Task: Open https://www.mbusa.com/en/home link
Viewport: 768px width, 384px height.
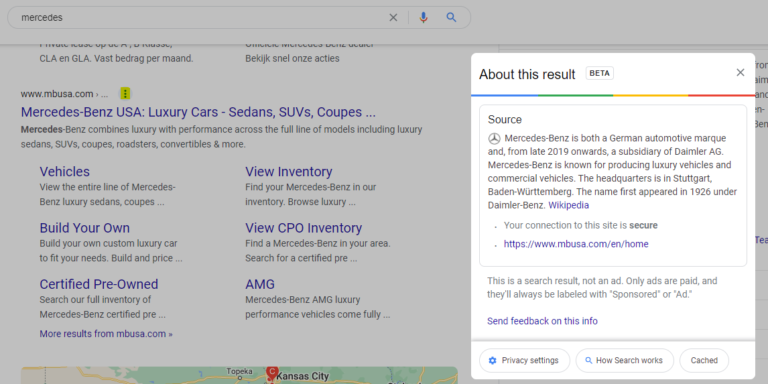Action: (x=576, y=244)
